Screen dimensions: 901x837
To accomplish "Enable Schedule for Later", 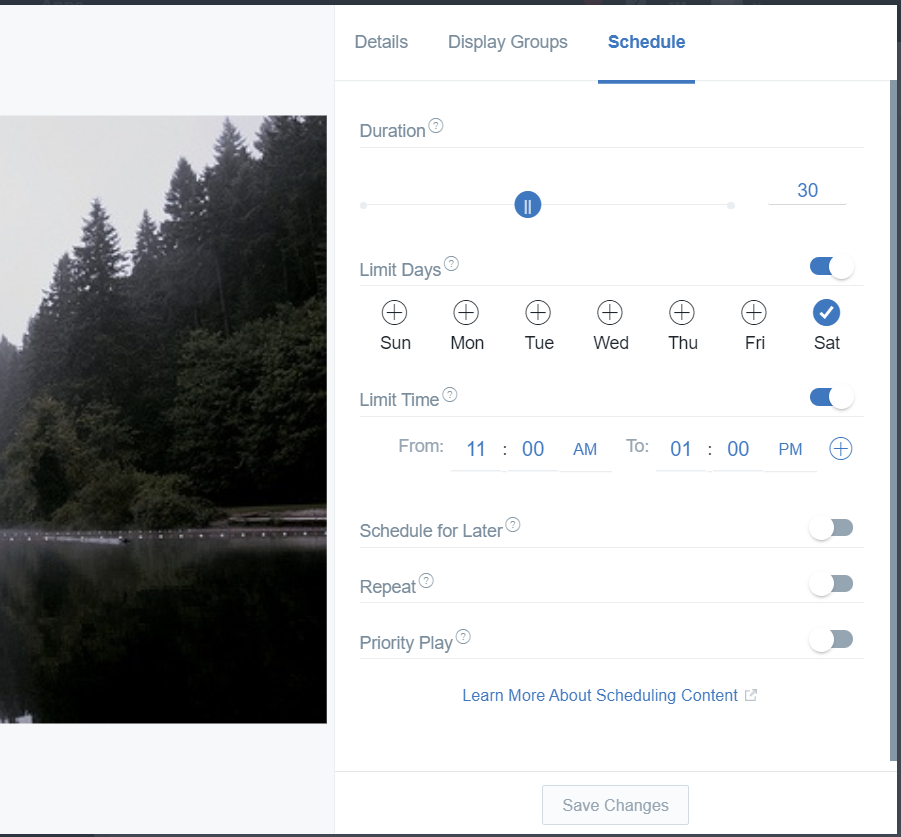I will click(831, 527).
